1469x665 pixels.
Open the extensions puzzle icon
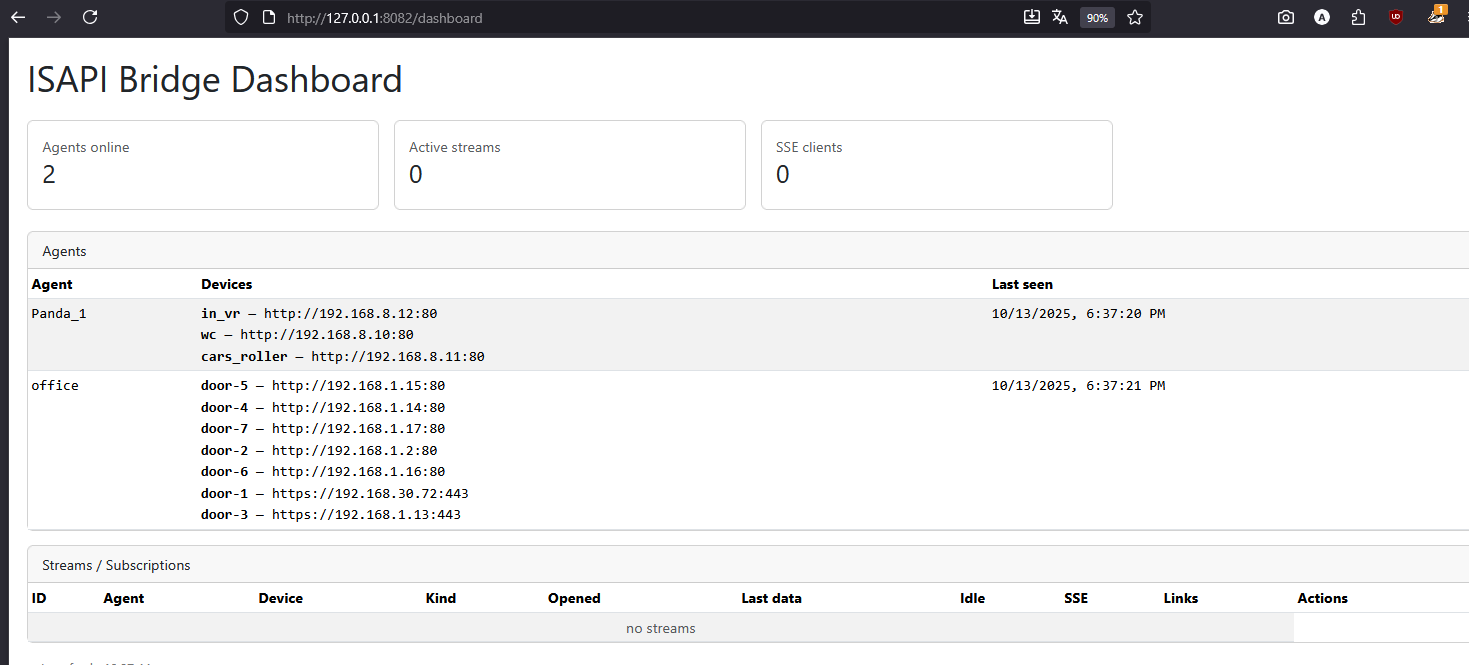(1358, 17)
